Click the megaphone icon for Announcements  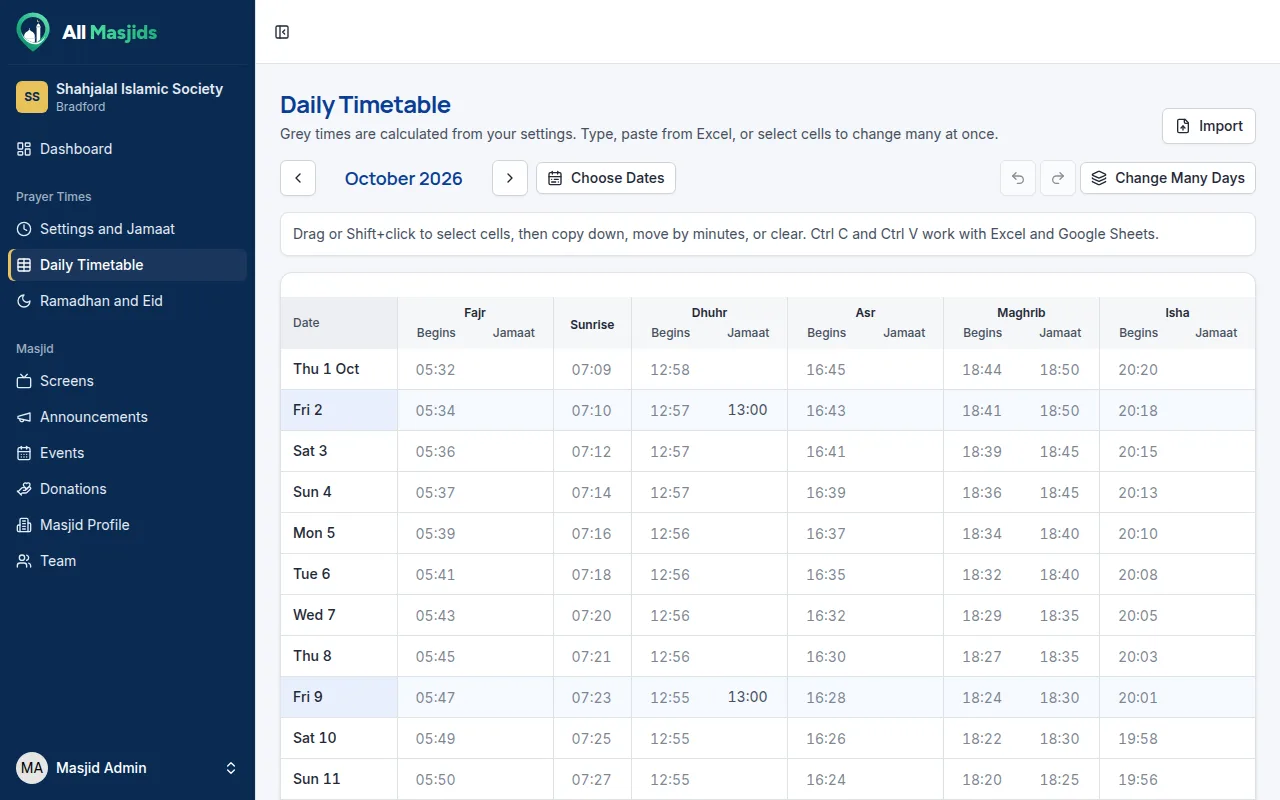24,417
